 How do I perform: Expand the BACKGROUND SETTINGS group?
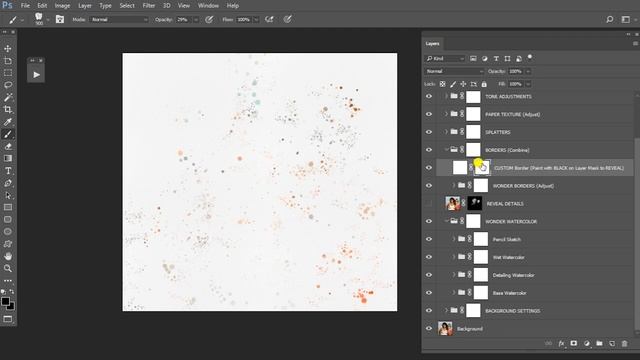(x=446, y=310)
